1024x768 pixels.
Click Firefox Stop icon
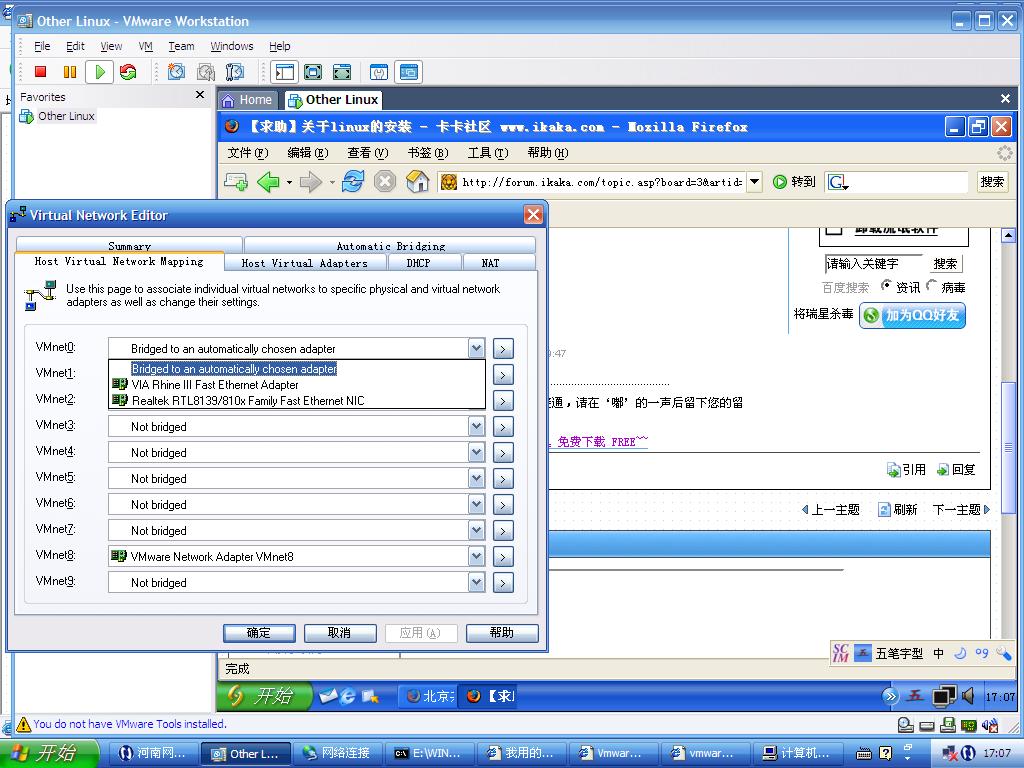coord(385,182)
